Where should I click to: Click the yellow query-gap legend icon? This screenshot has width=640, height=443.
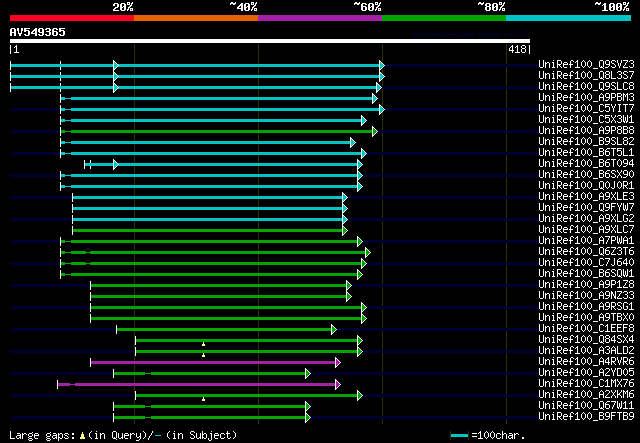point(82,436)
